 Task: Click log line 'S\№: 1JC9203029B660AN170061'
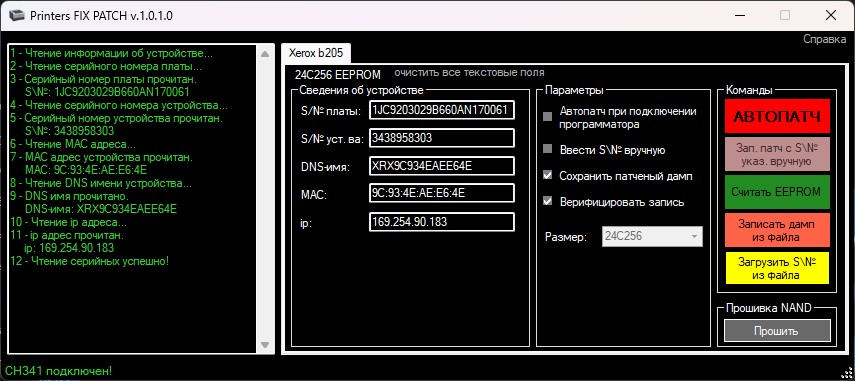click(107, 93)
